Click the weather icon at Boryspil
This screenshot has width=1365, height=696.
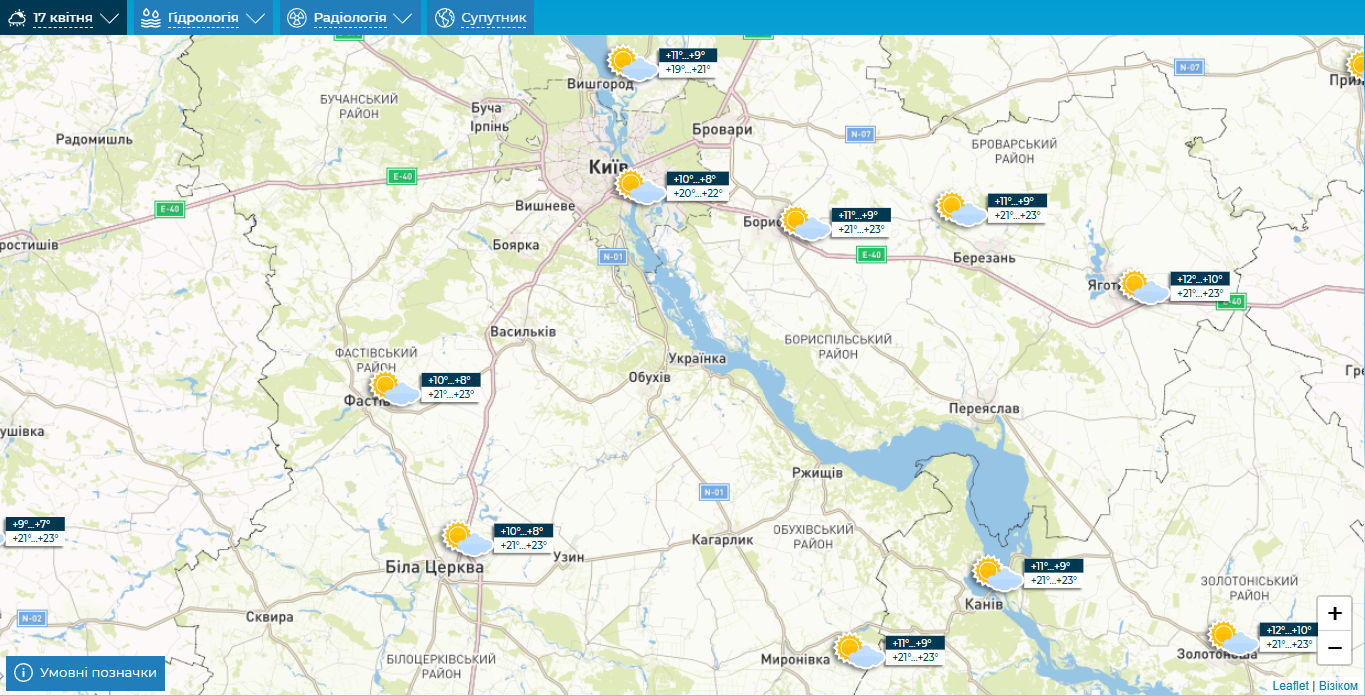[x=805, y=223]
